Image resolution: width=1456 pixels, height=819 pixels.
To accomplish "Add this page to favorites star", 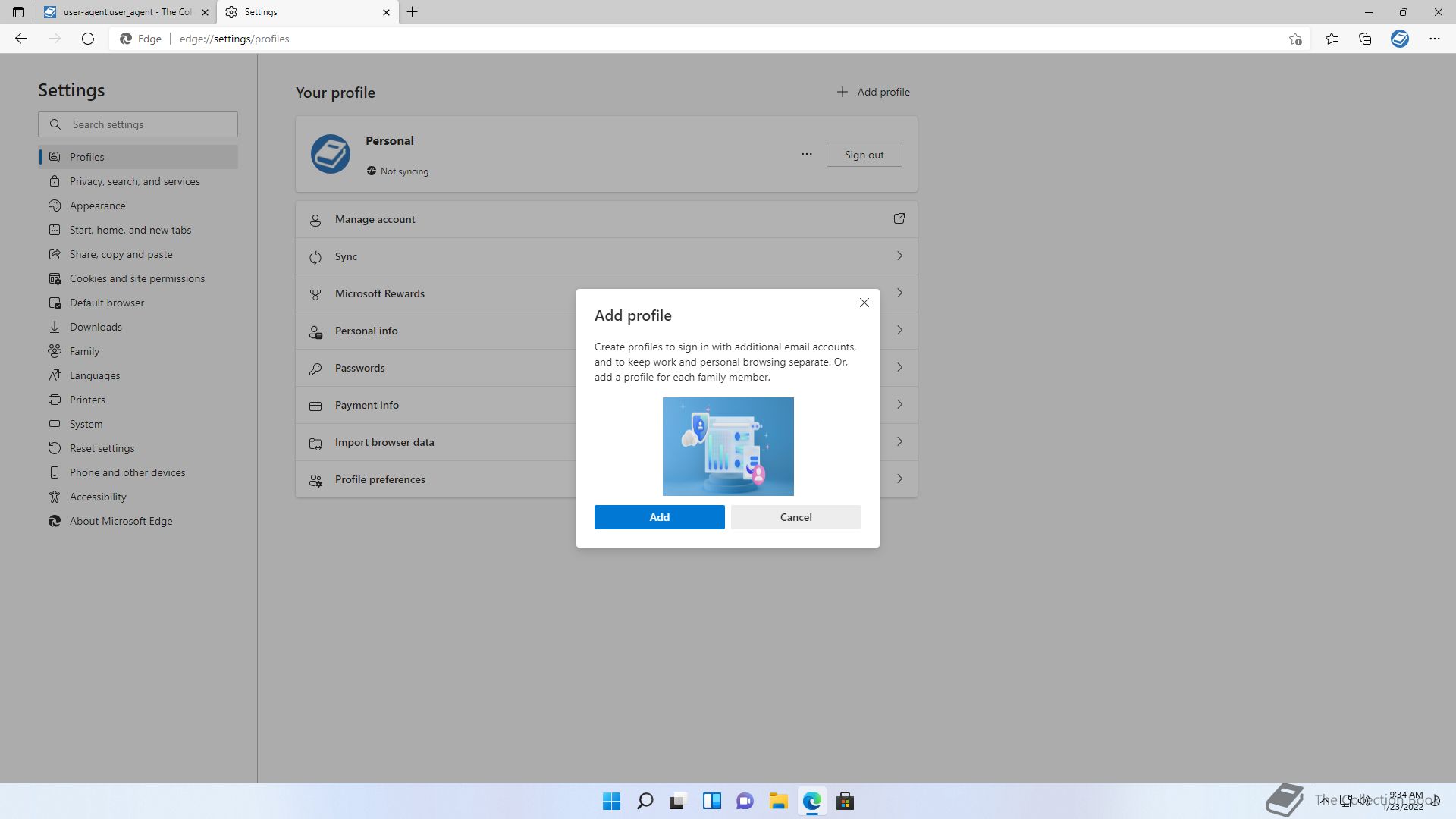I will 1295,39.
